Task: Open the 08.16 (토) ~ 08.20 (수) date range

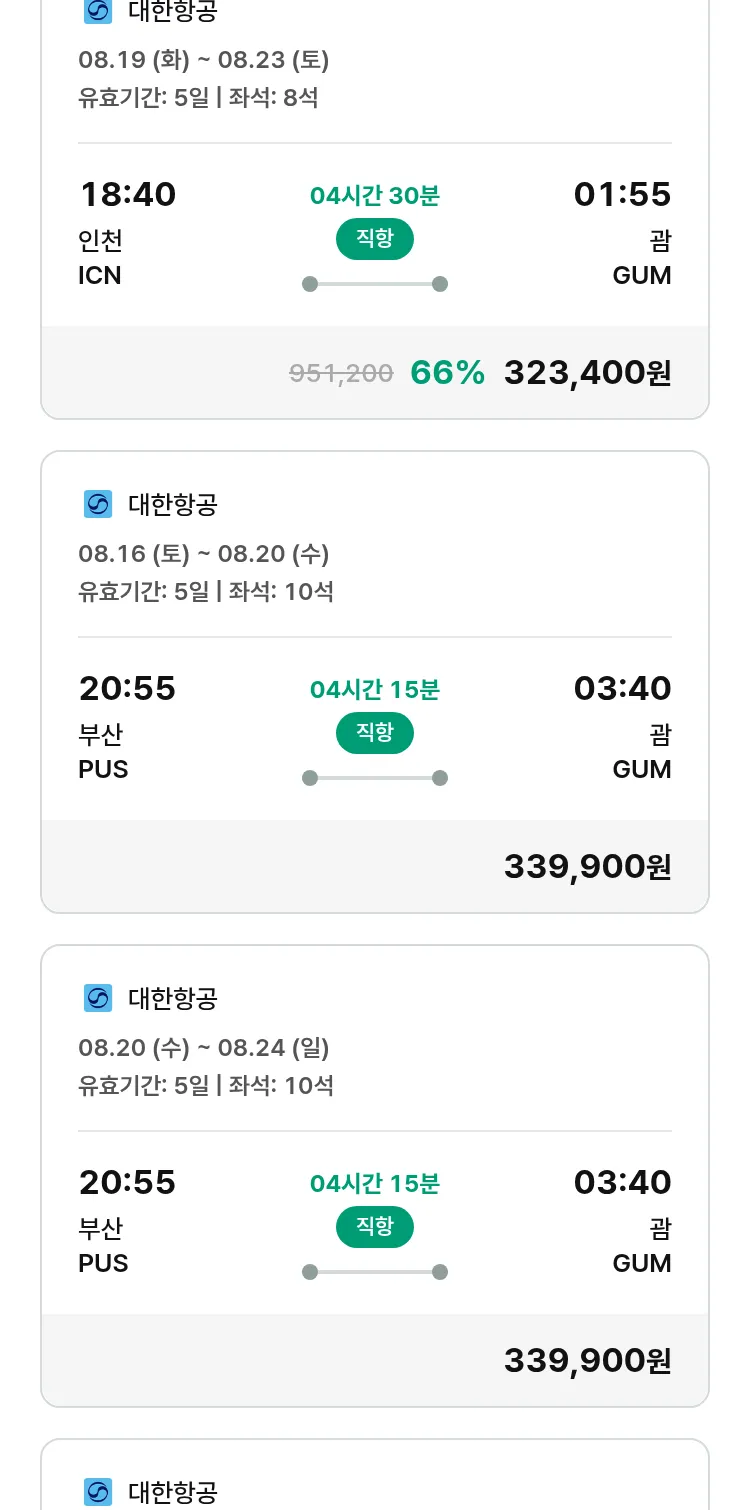Action: click(x=204, y=554)
